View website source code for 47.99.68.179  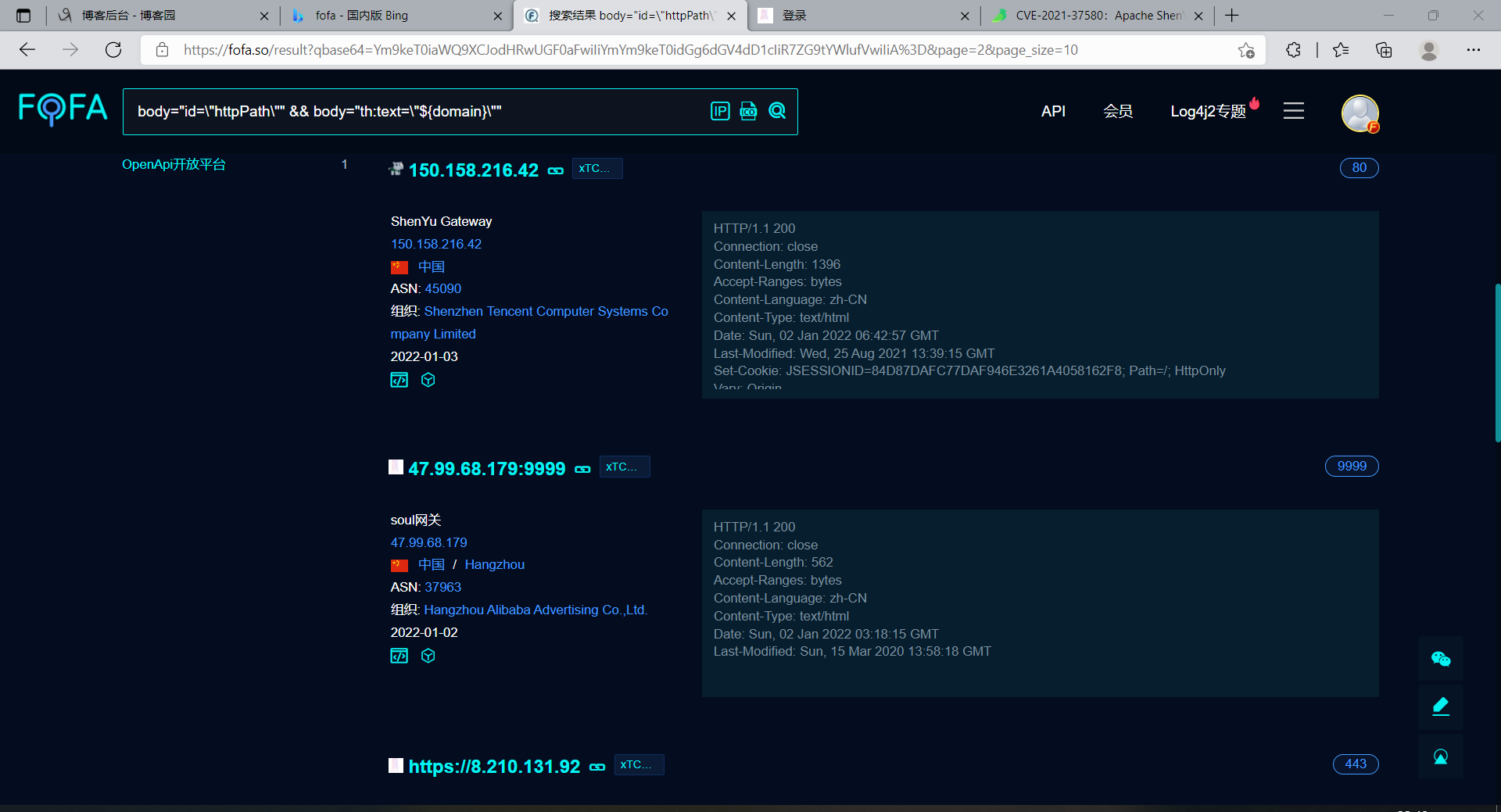[x=399, y=656]
